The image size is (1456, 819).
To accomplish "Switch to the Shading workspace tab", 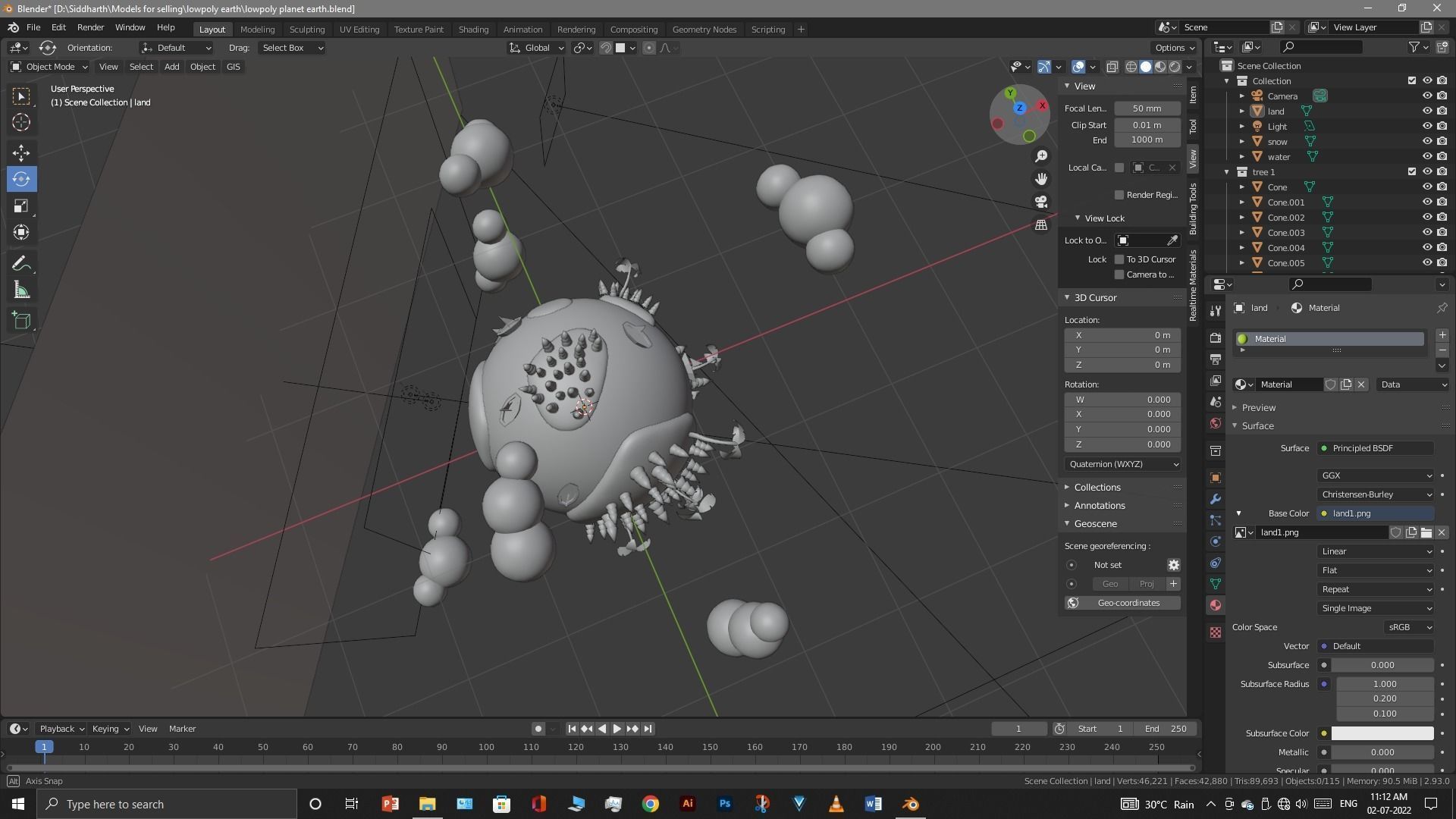I will coord(473,30).
